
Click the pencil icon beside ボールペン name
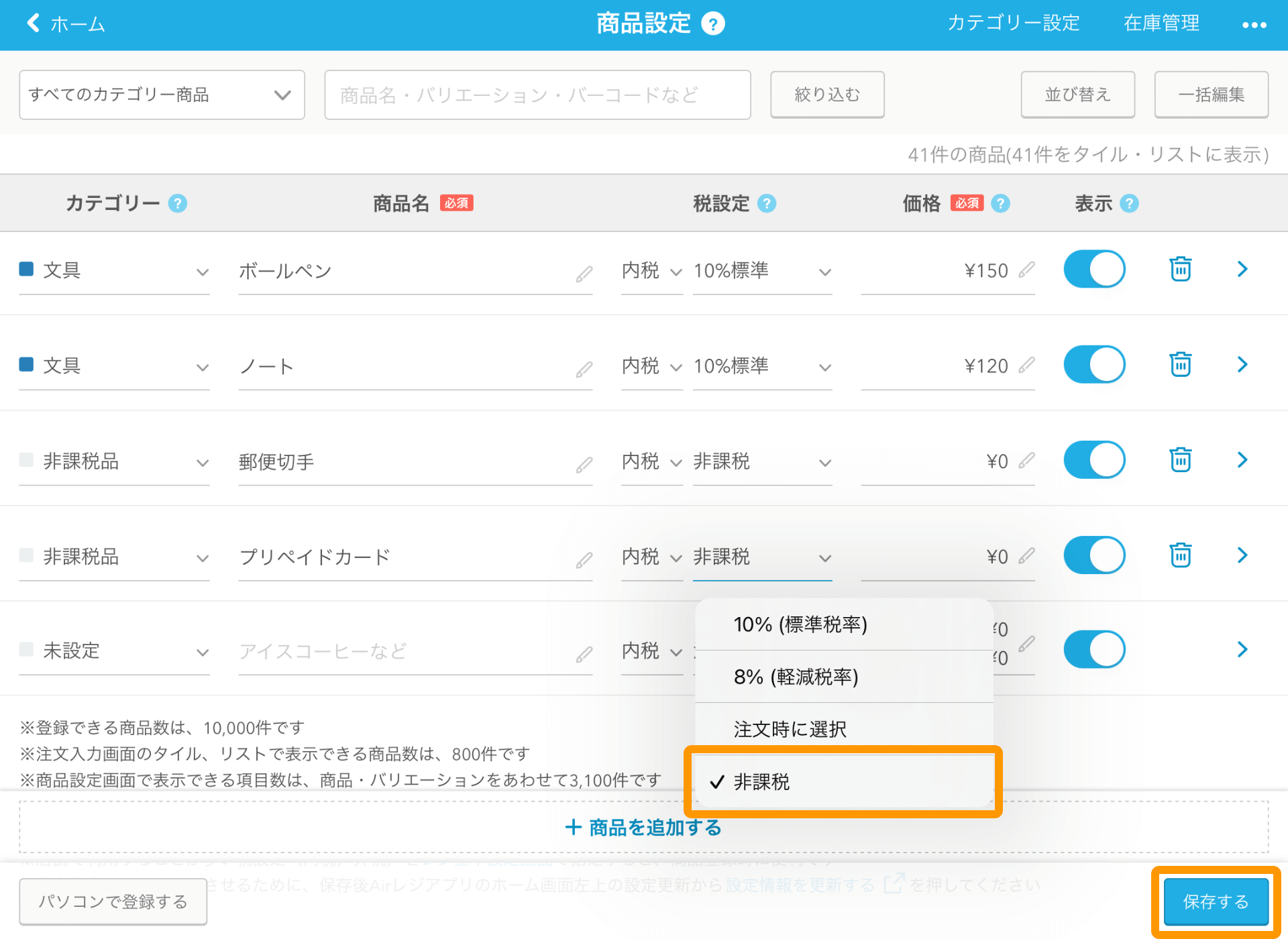584,274
